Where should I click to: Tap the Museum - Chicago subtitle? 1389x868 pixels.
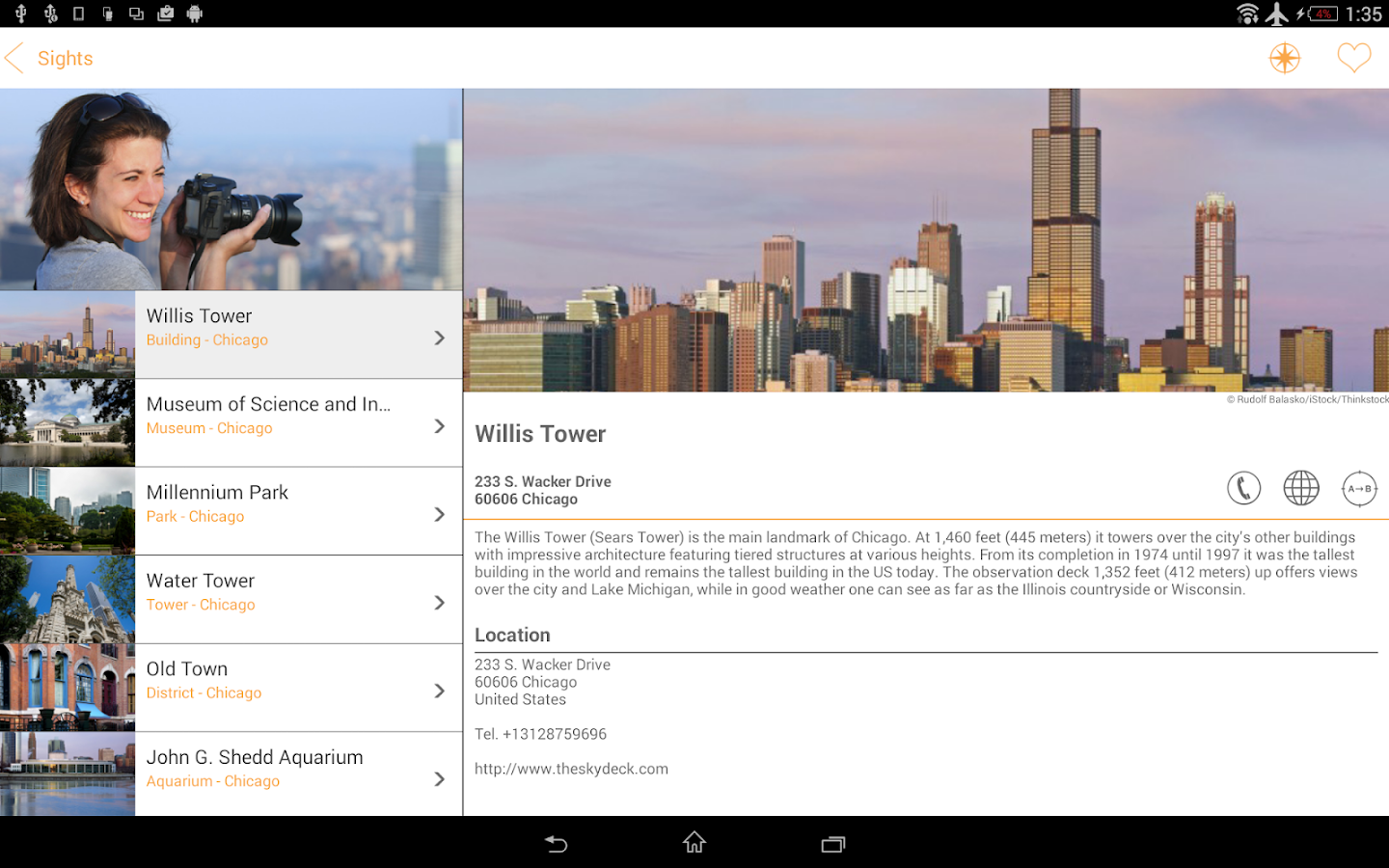click(x=209, y=428)
